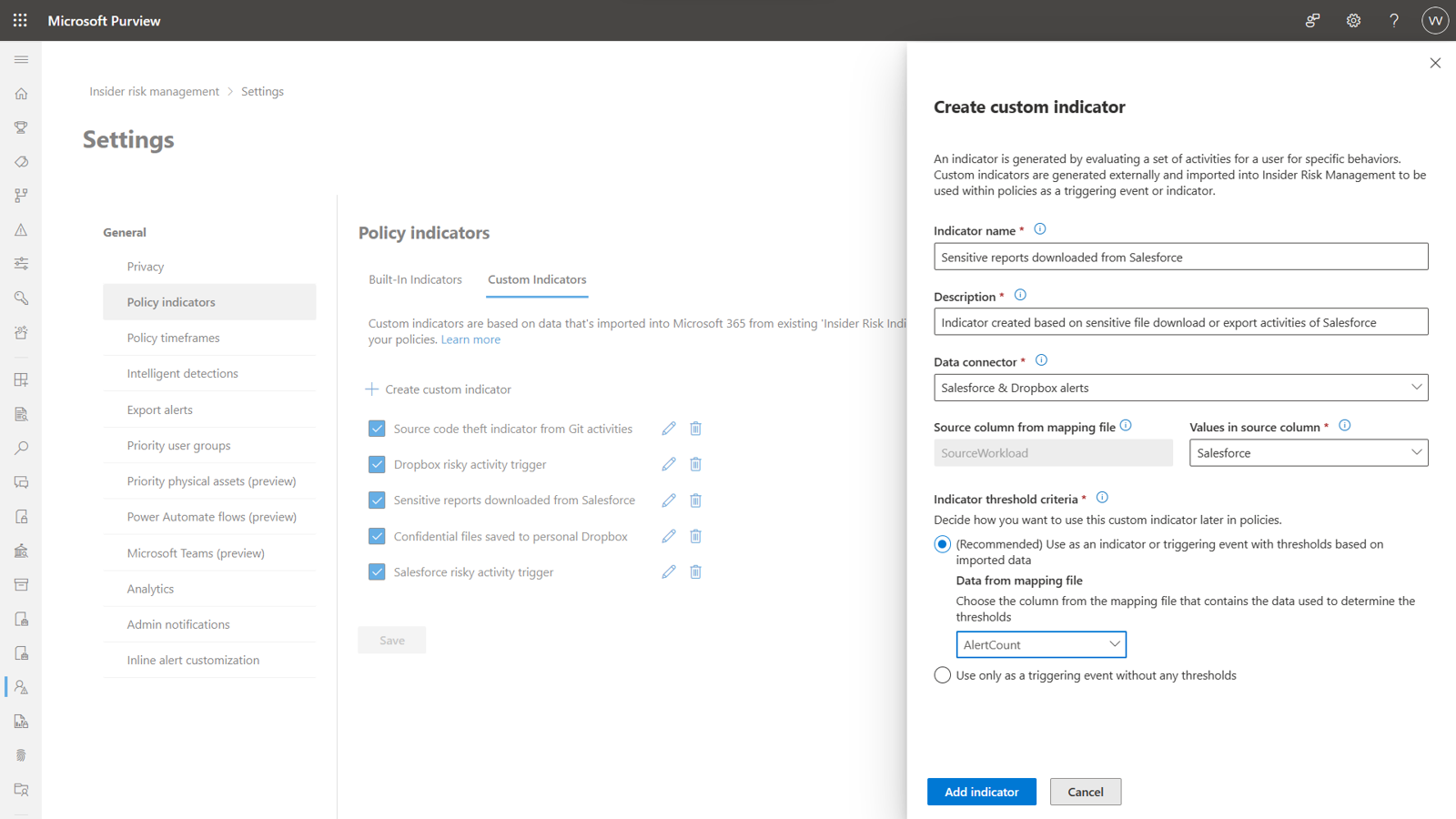Open the insider risk management rail icon

coord(21,687)
